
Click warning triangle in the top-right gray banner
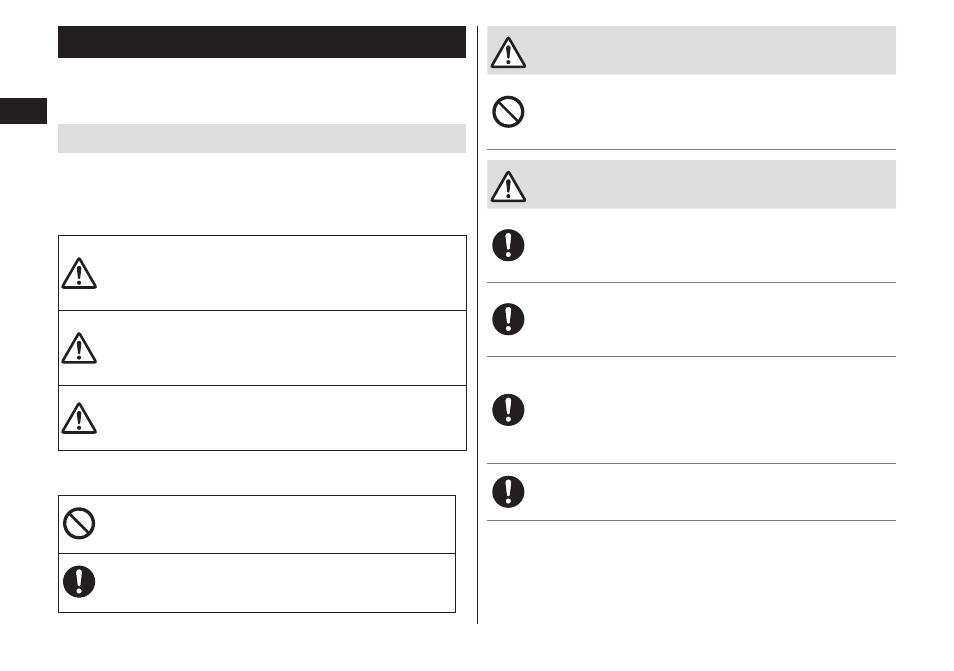click(x=508, y=52)
